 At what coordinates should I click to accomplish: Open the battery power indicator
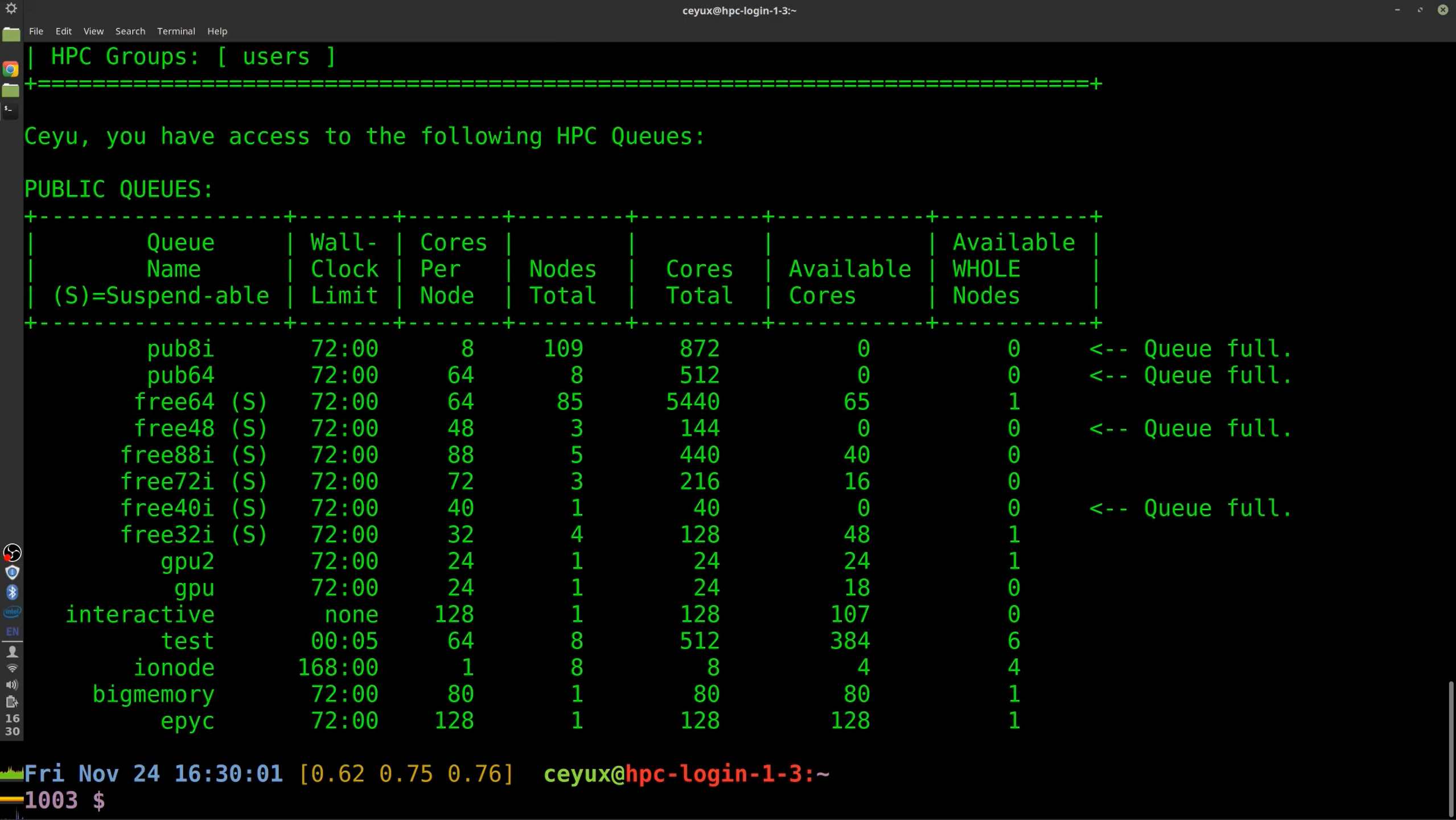(12, 702)
